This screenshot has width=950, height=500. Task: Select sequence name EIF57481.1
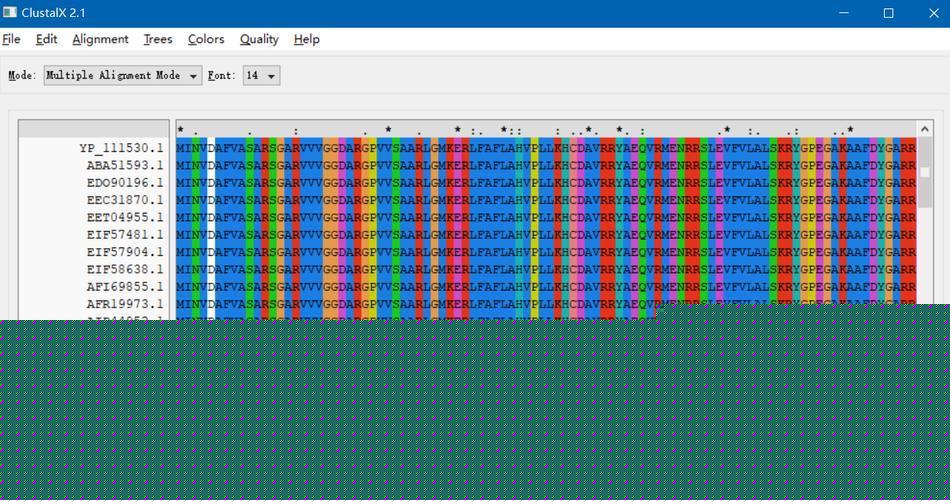point(125,235)
